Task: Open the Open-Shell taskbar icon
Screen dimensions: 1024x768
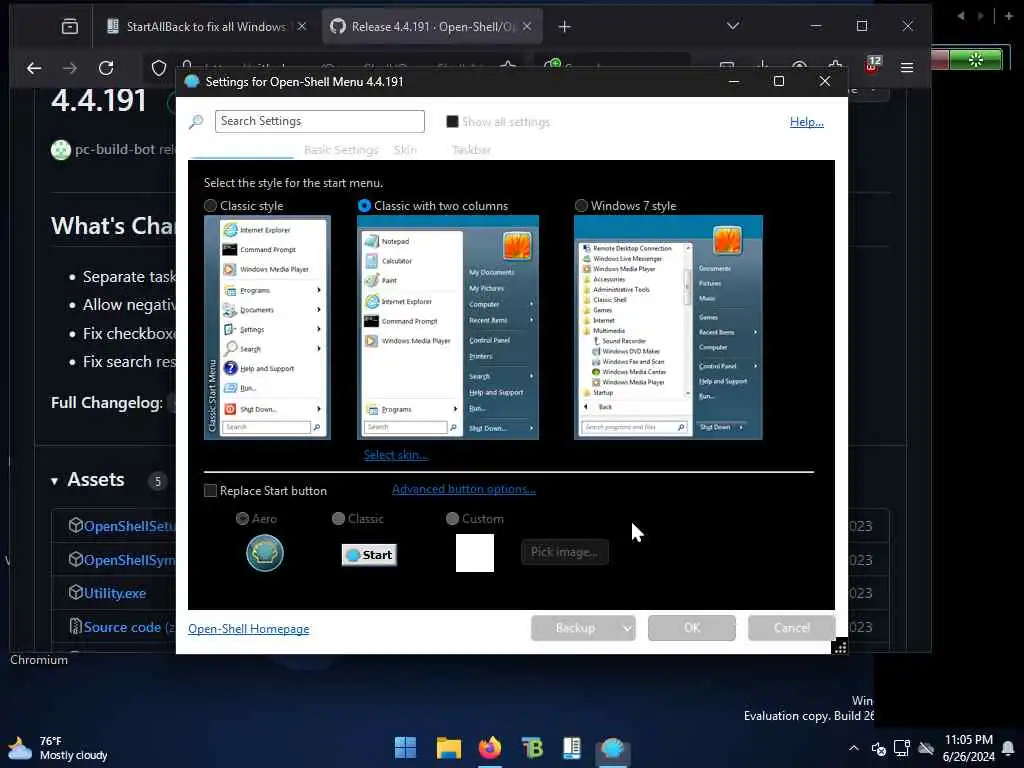Action: [x=613, y=748]
